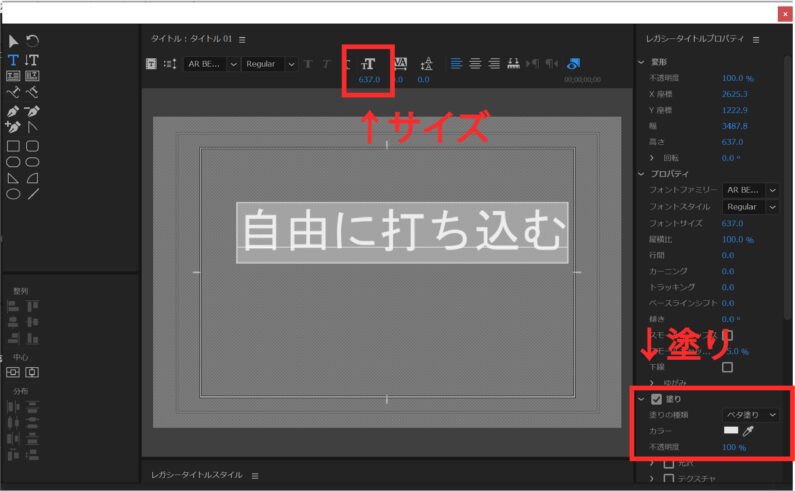Open the レガシータイトルスタイル panel menu
Screen dimensions: 795x491
point(255,475)
